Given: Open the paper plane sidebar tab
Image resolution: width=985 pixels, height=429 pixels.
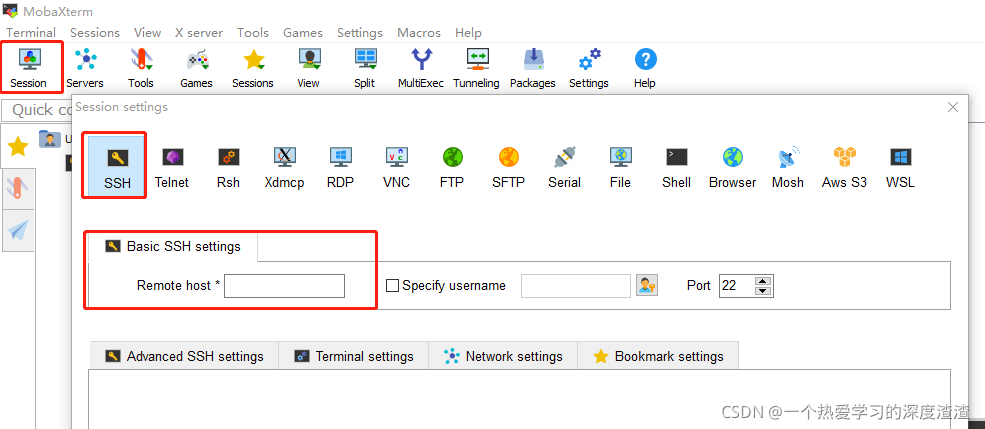Looking at the screenshot, I should [x=18, y=231].
